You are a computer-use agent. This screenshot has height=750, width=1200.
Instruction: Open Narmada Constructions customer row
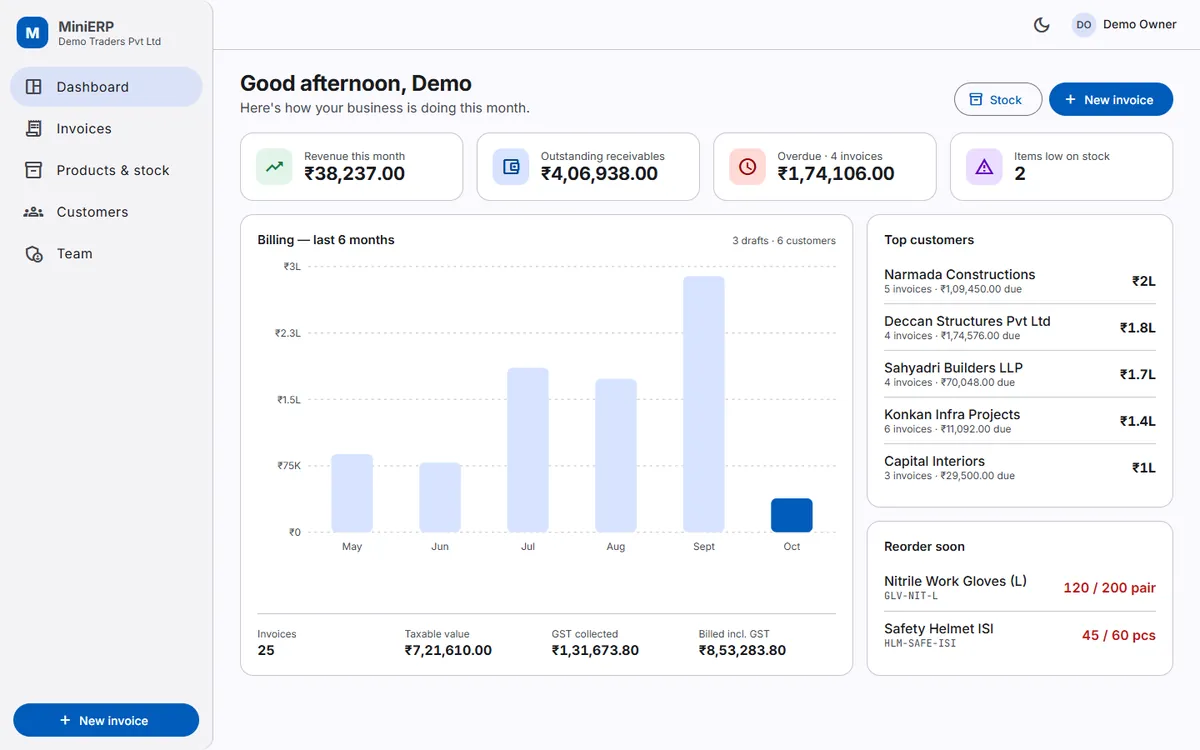coord(1020,281)
